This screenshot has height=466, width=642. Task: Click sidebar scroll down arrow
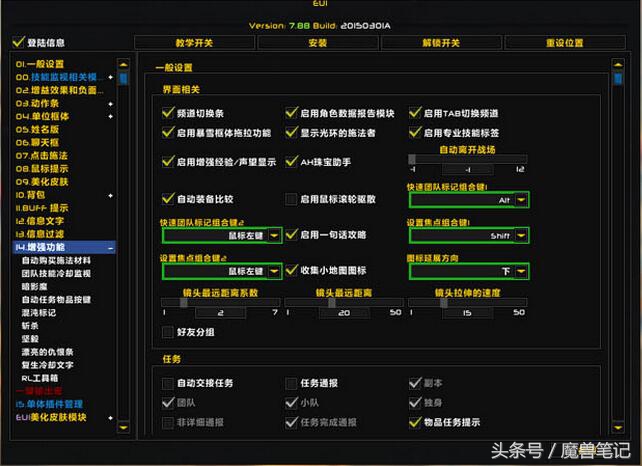(x=123, y=428)
